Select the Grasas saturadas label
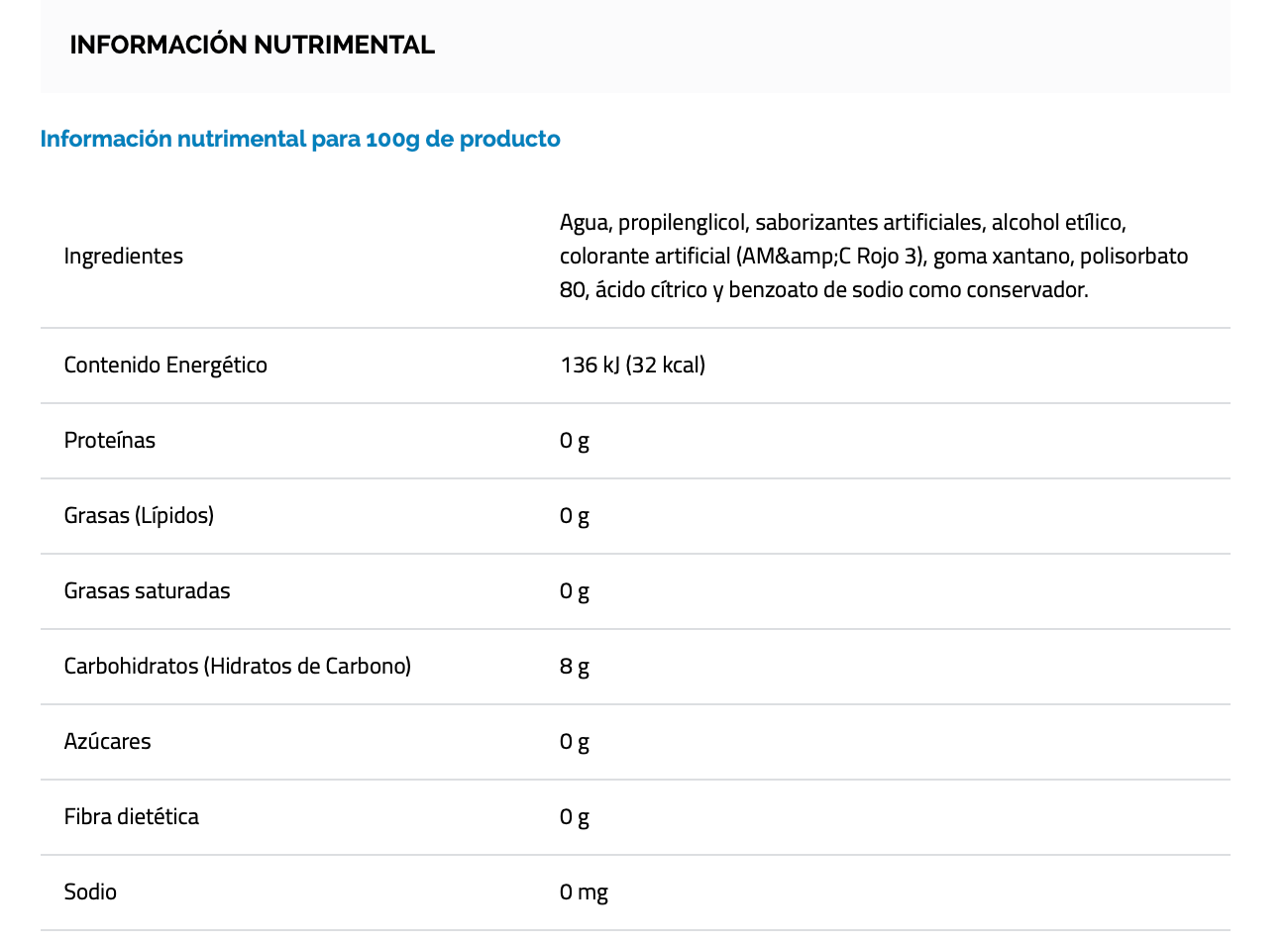This screenshot has width=1288, height=945. click(147, 590)
